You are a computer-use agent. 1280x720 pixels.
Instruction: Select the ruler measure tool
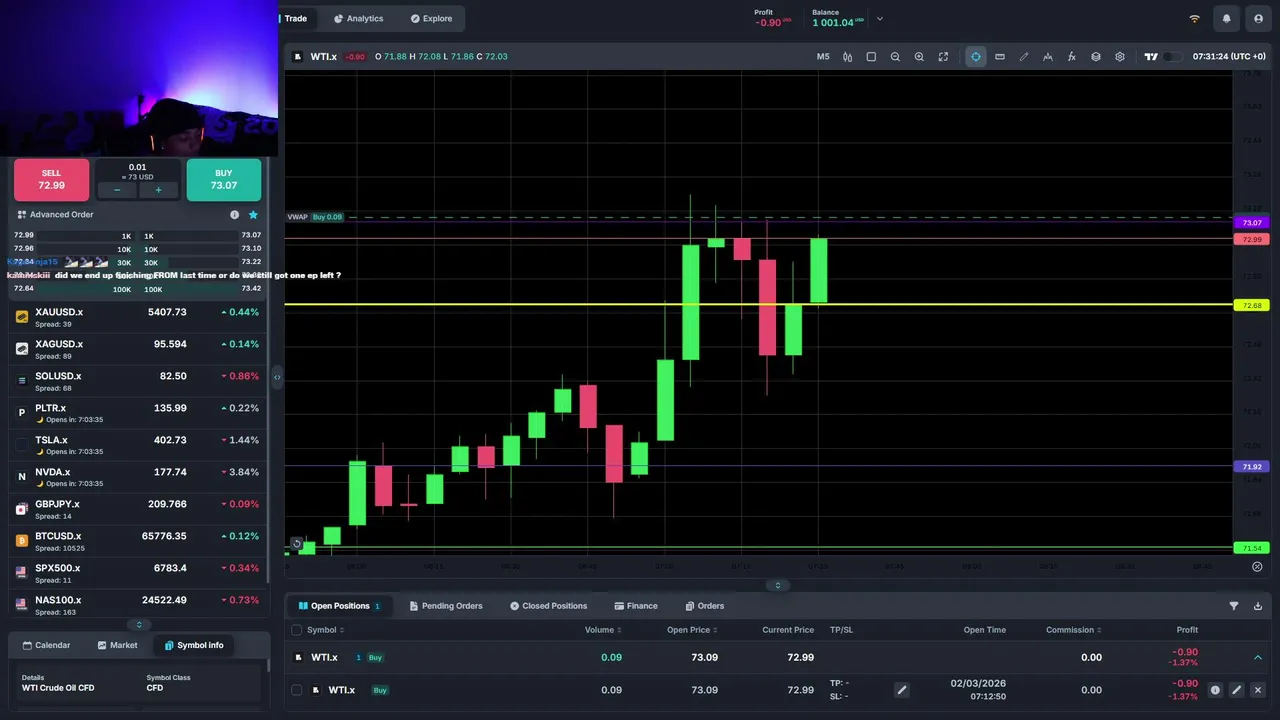point(1000,57)
